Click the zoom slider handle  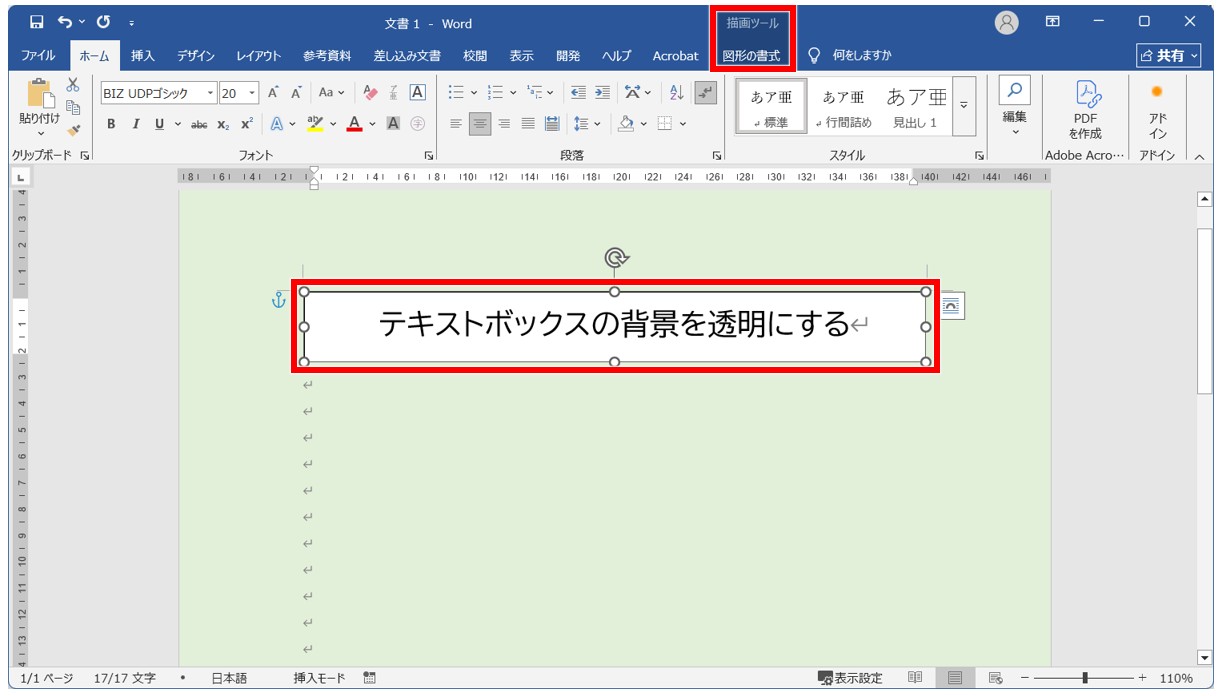pyautogui.click(x=1085, y=678)
